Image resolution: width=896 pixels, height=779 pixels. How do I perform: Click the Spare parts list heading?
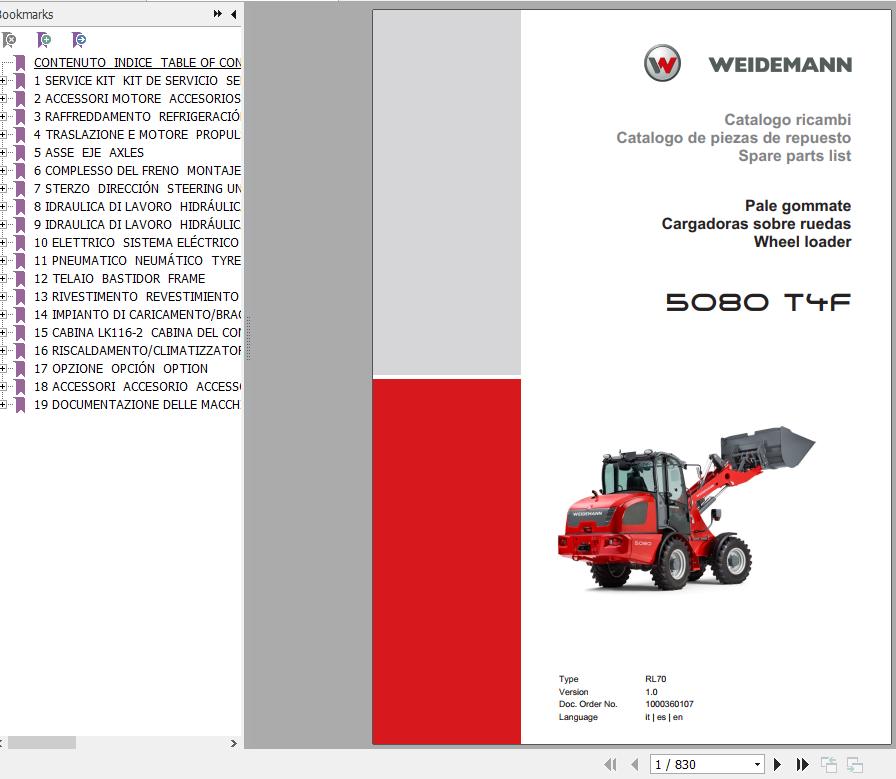coord(794,155)
